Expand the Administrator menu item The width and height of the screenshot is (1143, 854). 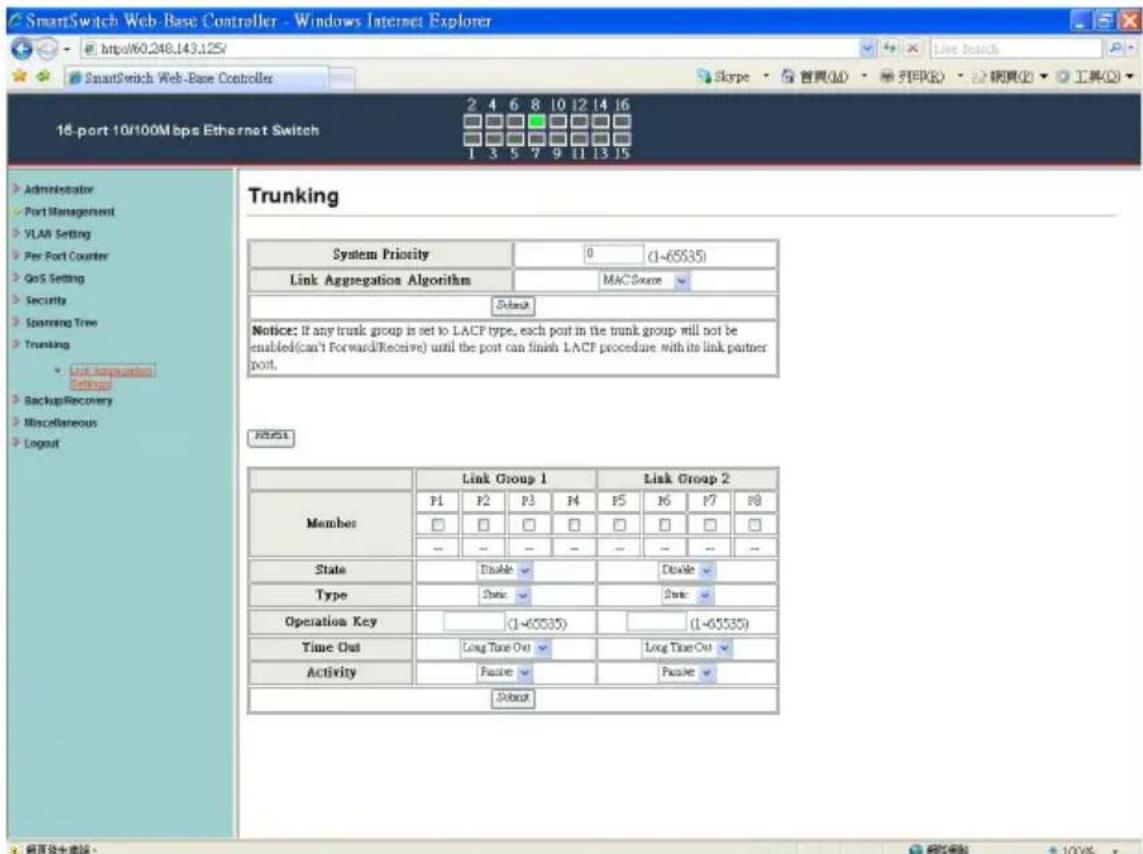tap(58, 189)
